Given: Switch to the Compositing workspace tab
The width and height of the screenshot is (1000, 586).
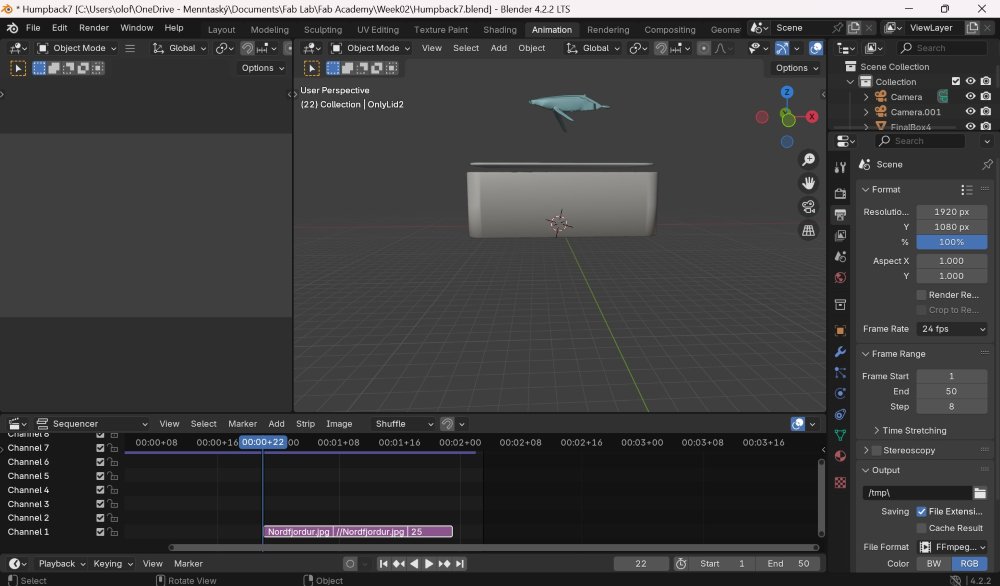Looking at the screenshot, I should 669,30.
